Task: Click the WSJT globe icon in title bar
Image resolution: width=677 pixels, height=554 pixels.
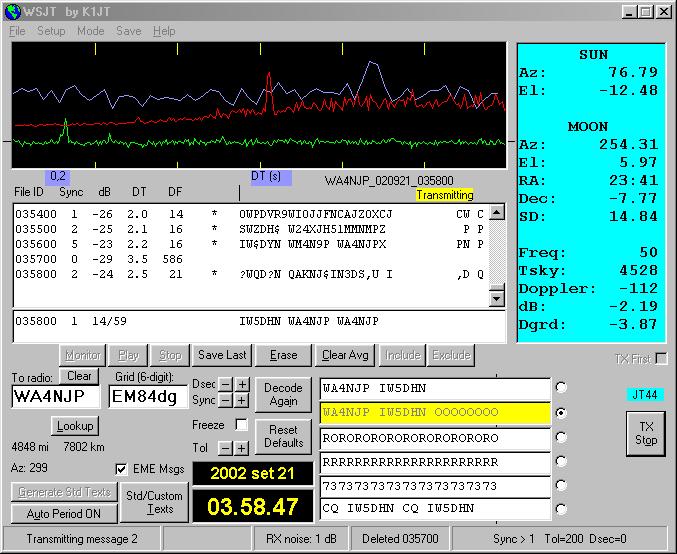Action: 12,11
